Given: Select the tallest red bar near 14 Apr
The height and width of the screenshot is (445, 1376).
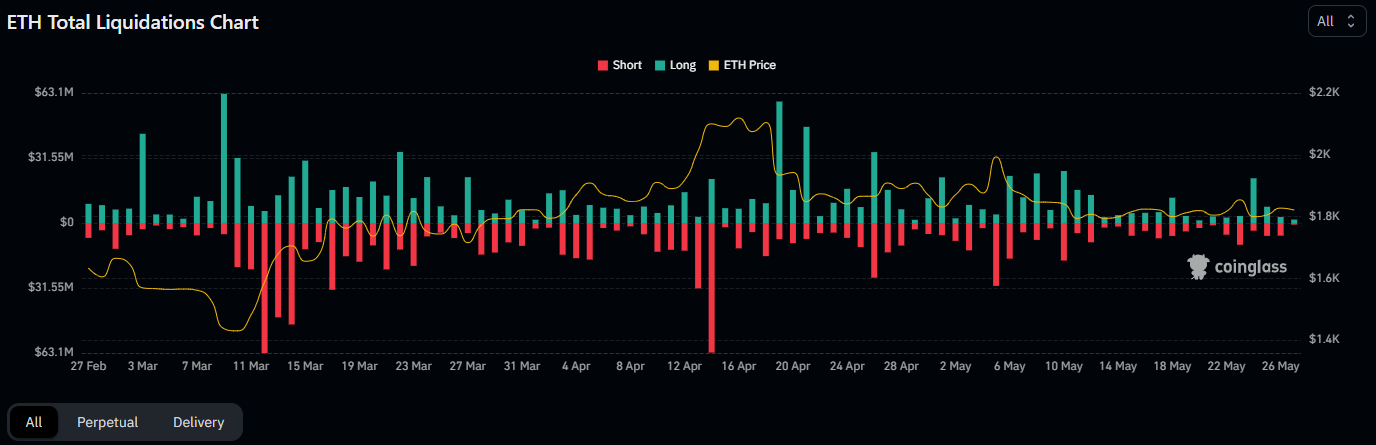Looking at the screenshot, I should click(711, 287).
